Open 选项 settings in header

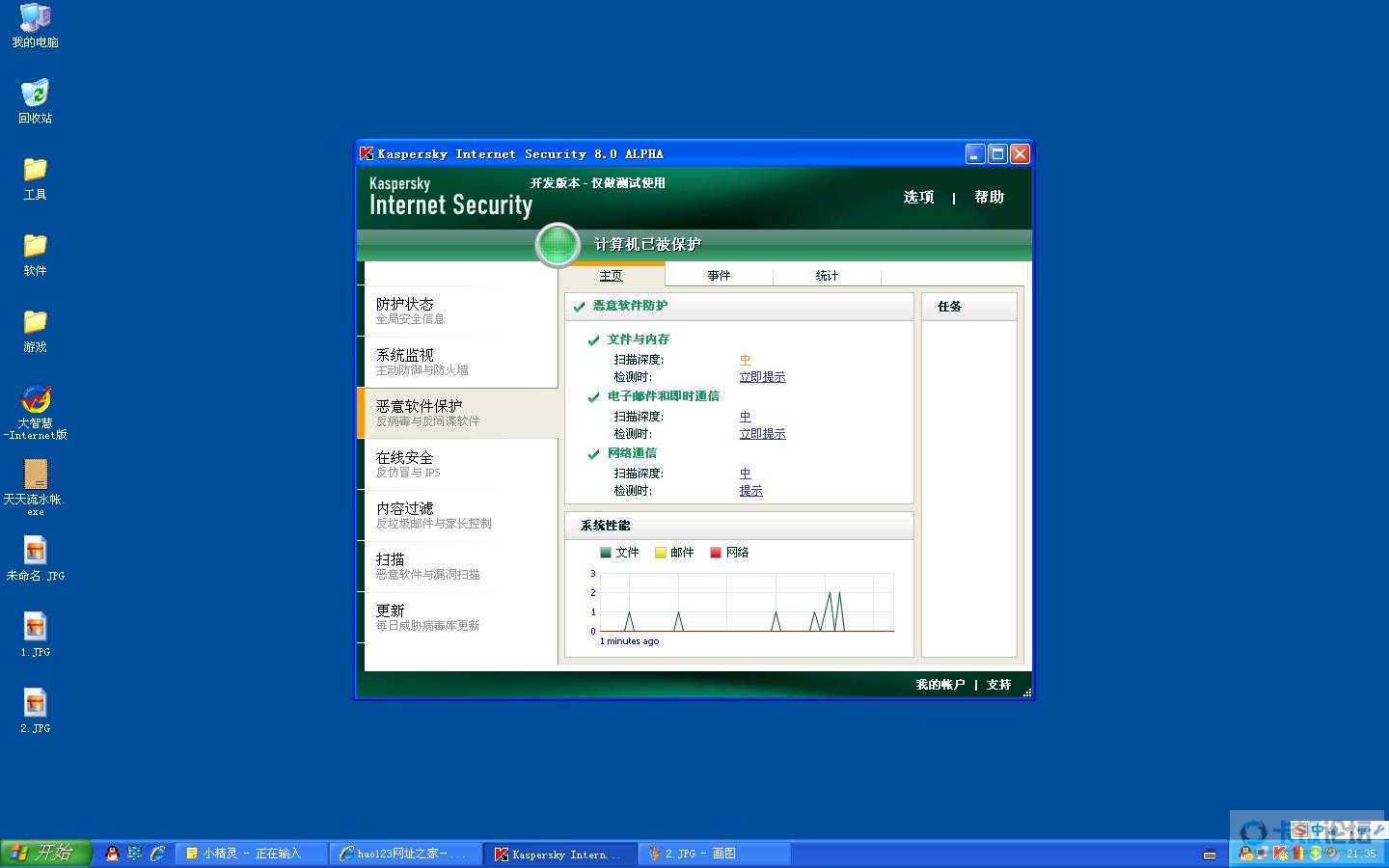(918, 197)
